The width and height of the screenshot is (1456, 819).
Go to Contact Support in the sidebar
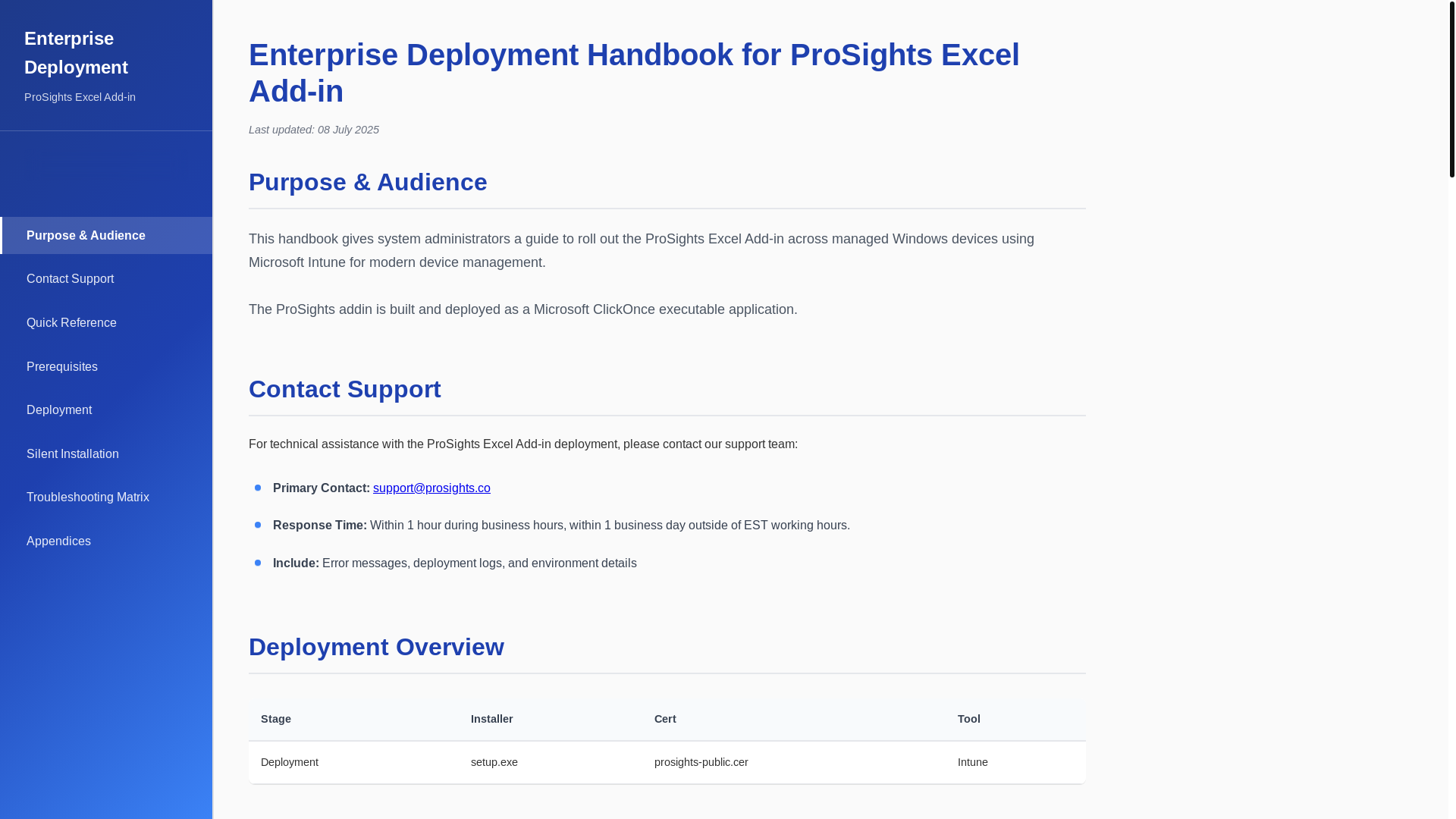coord(106,279)
